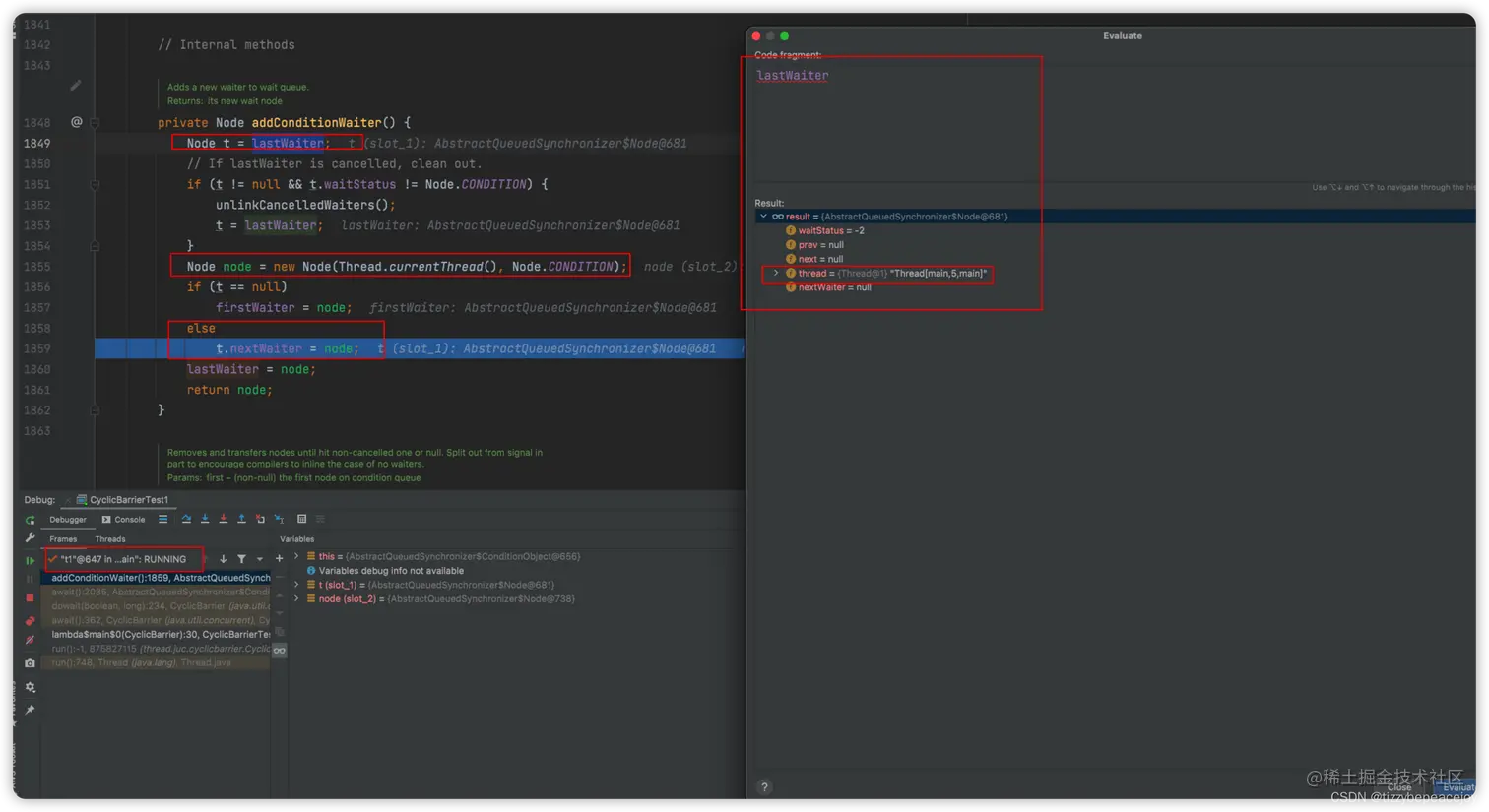
Task: Click the Step Out icon
Action: (x=241, y=520)
